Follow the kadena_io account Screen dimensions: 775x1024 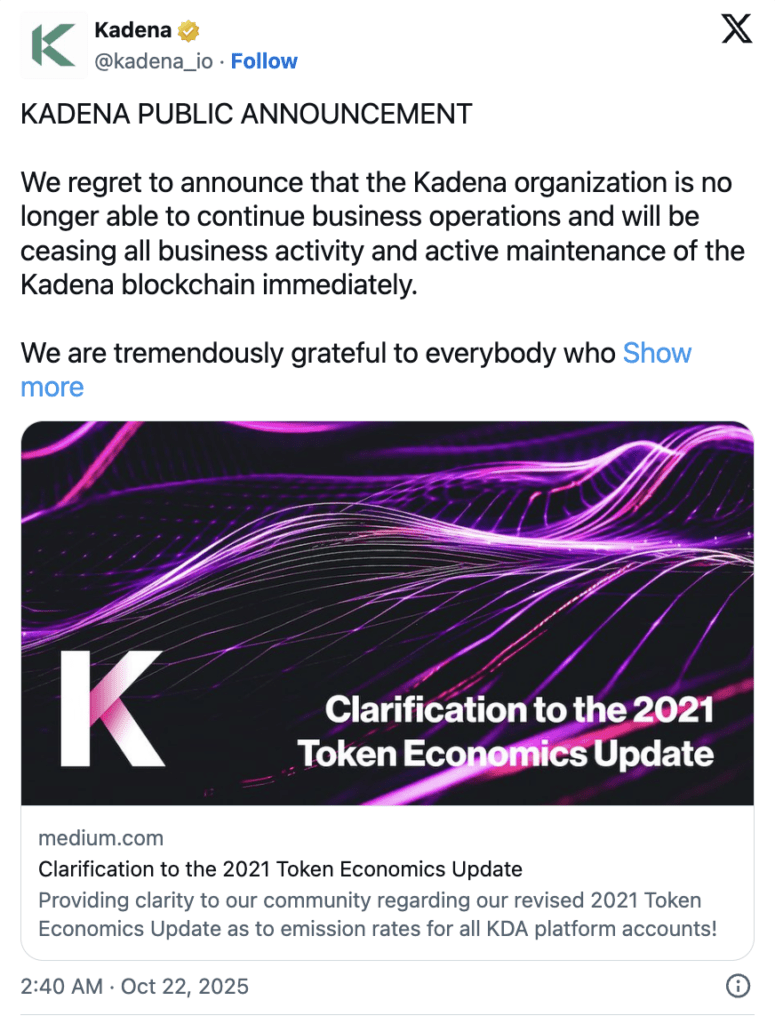[x=264, y=61]
